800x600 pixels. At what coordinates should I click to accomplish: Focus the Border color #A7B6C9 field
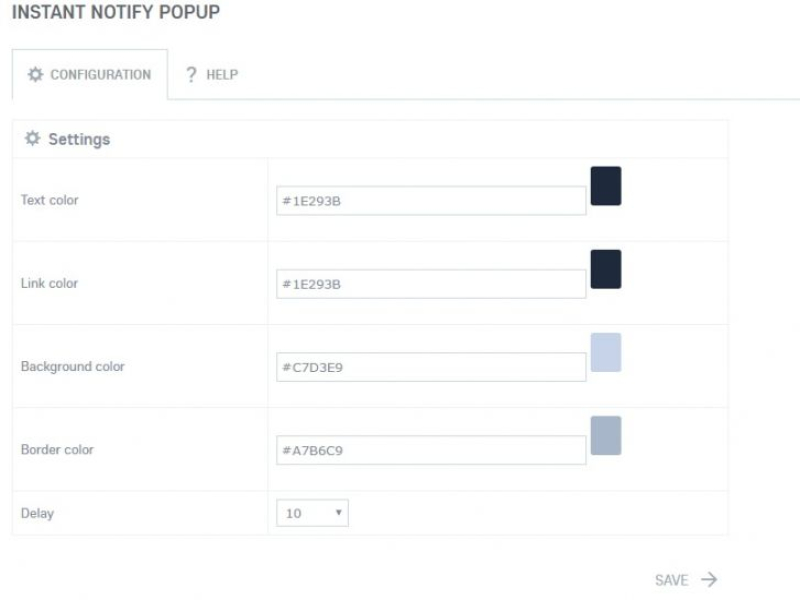[x=431, y=450]
